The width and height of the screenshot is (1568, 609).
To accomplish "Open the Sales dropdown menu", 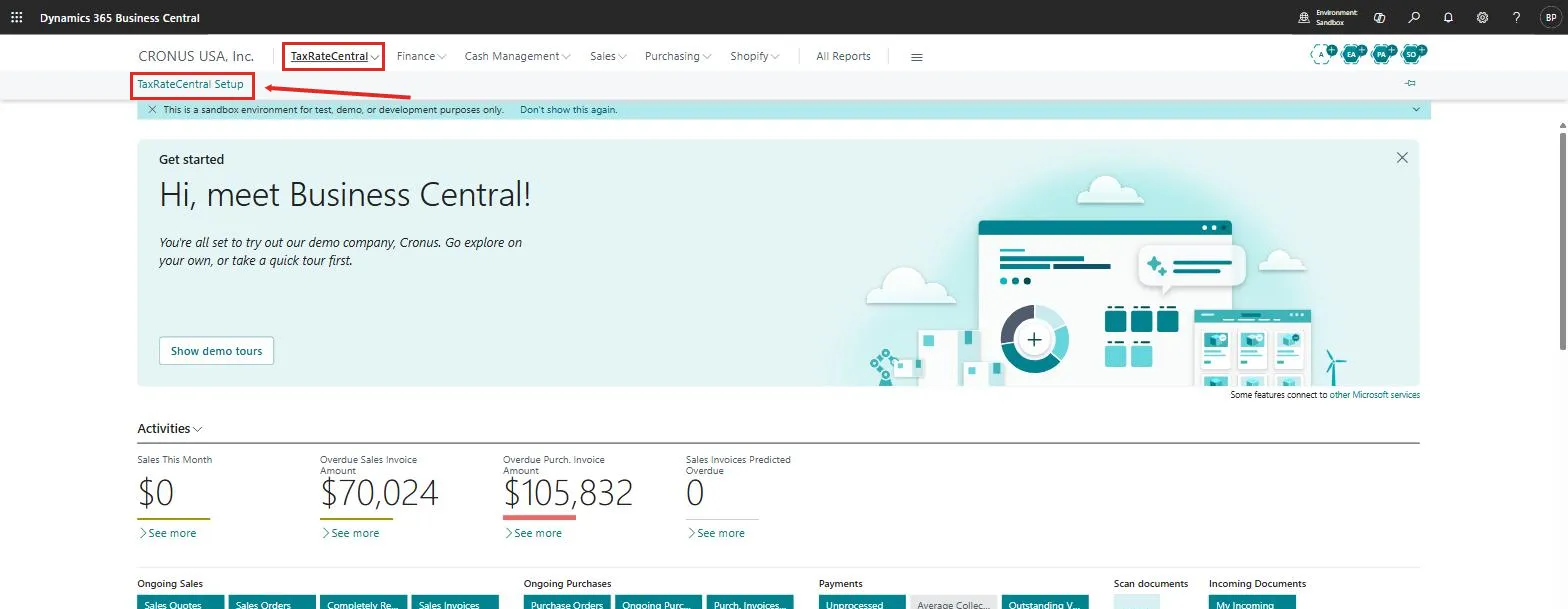I will tap(608, 57).
